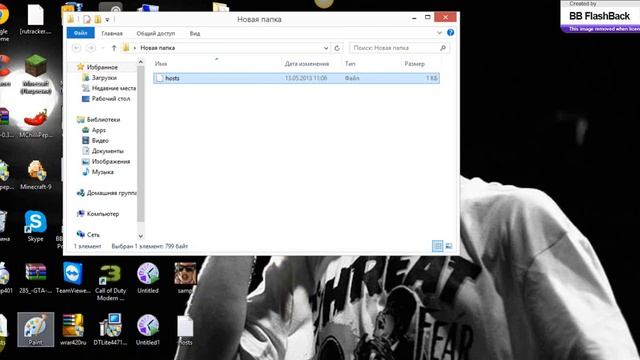Select Домашняя группа in the sidebar
This screenshot has width=640, height=360.
point(111,193)
